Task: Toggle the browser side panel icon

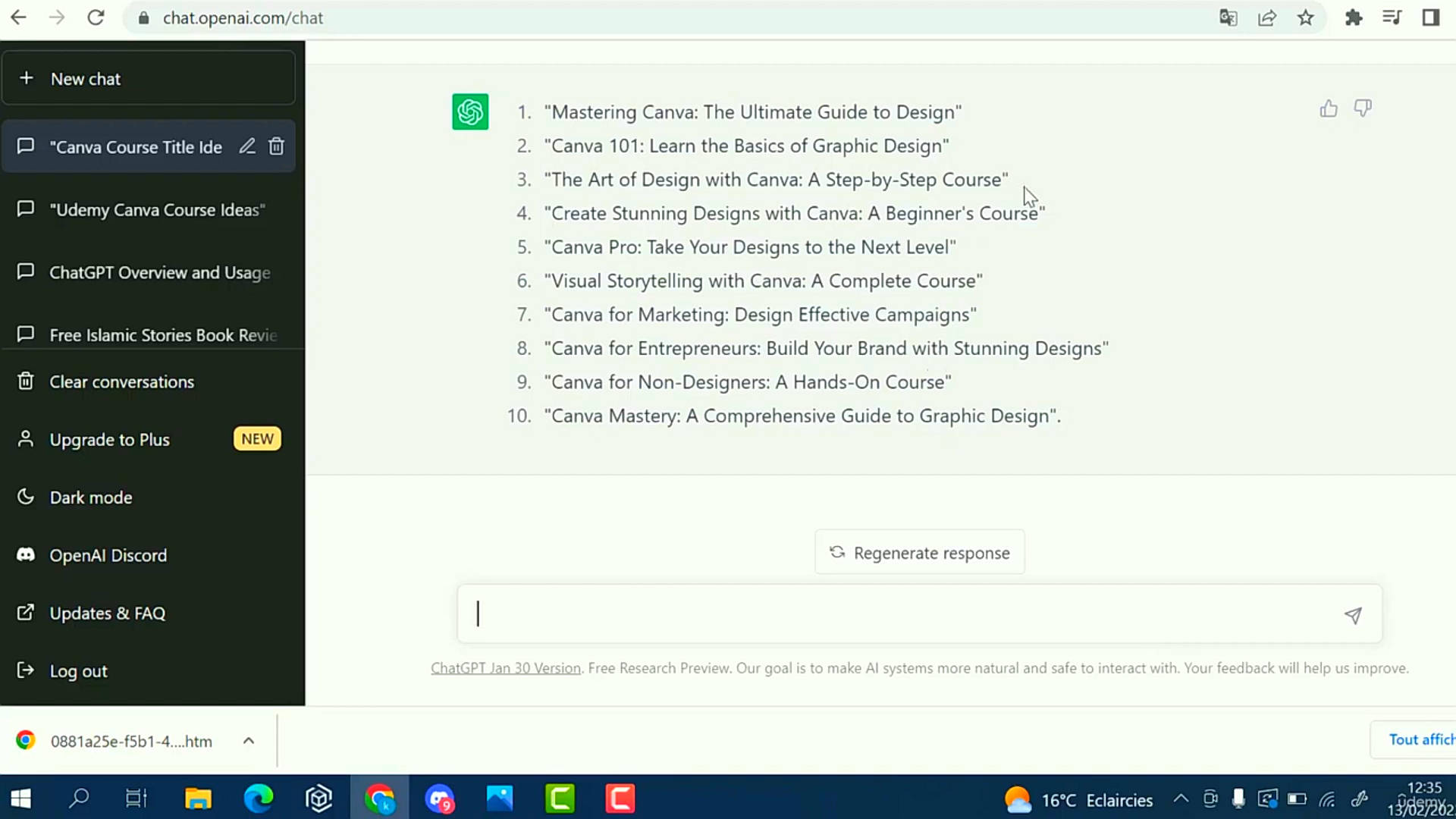Action: coord(1430,17)
